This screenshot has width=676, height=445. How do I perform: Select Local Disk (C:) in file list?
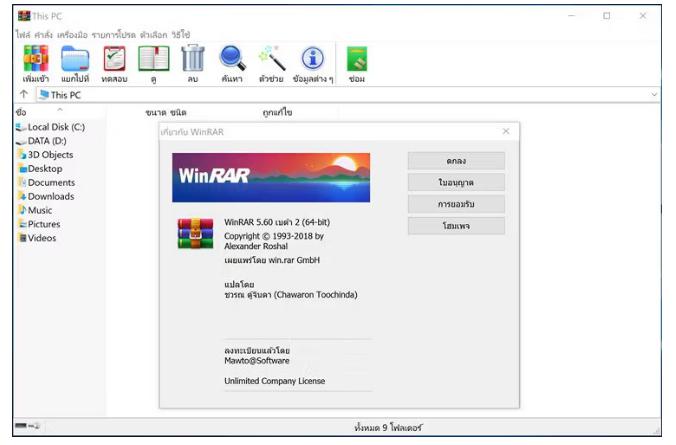(56, 127)
